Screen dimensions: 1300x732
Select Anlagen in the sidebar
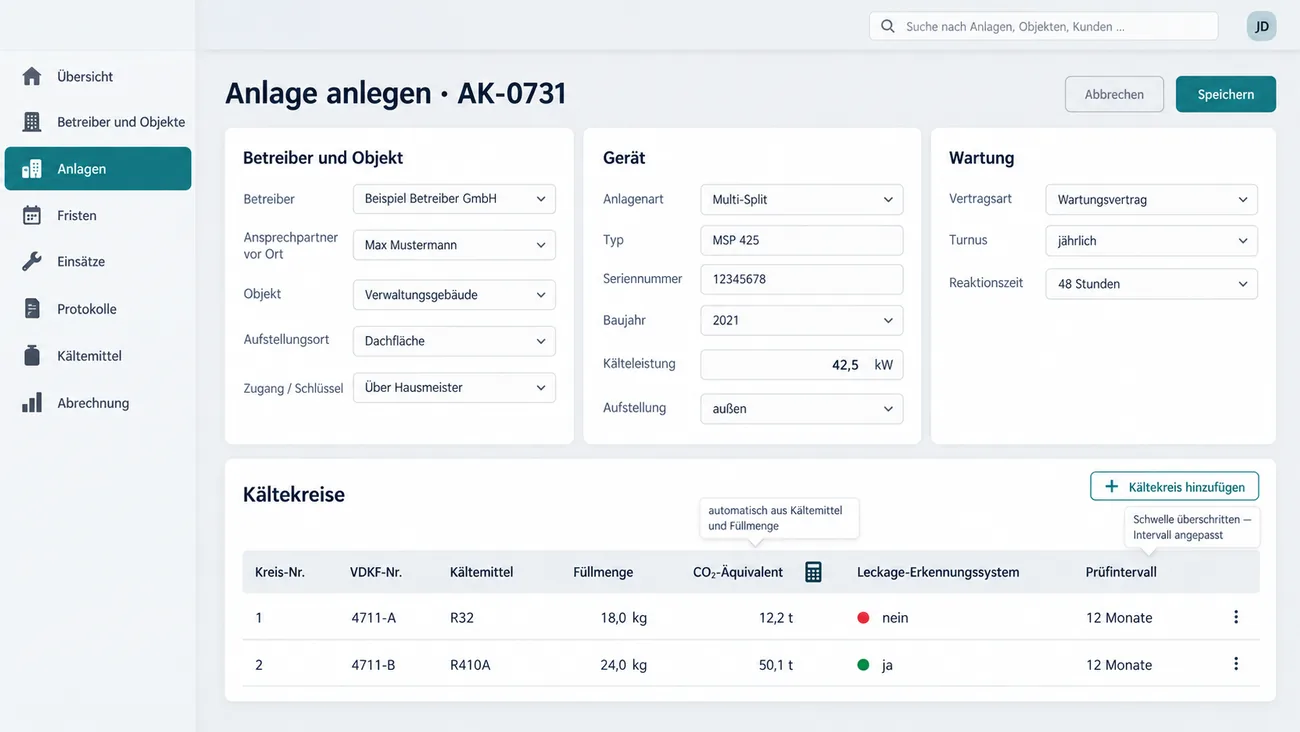[x=98, y=169]
